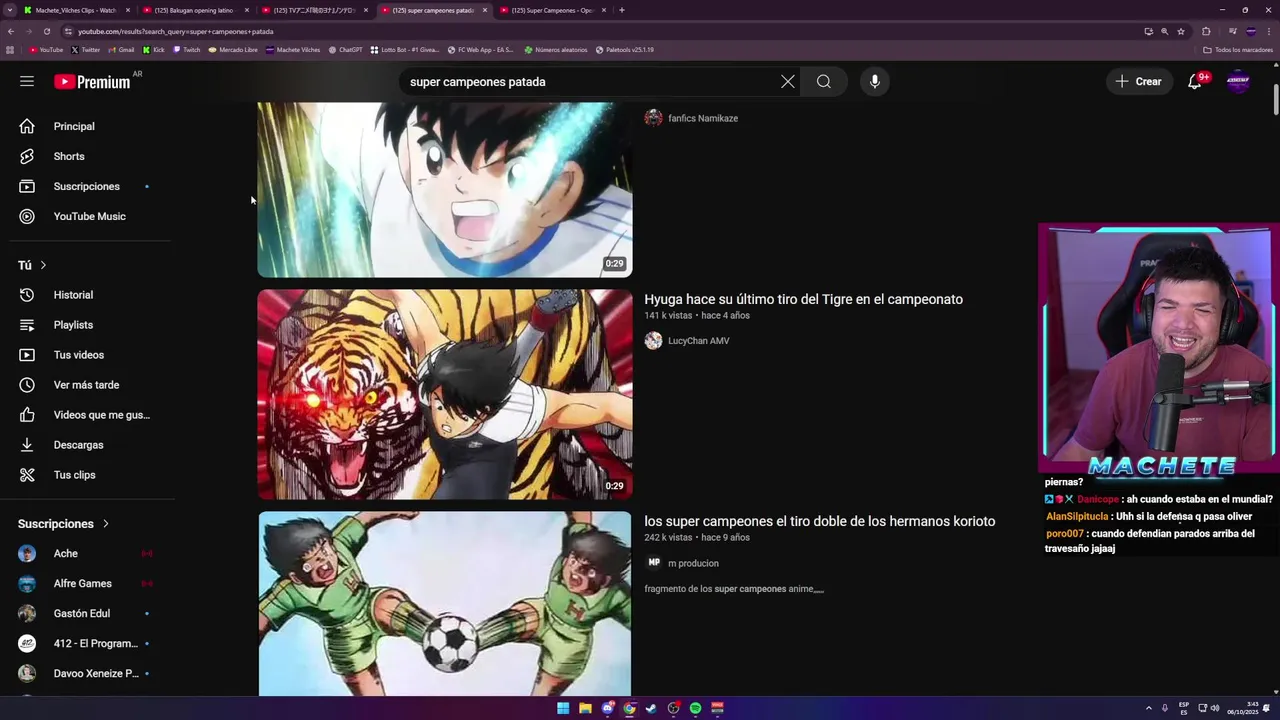Show hidden tray icons chevron
Screen dimensions: 1280x720
1149,708
